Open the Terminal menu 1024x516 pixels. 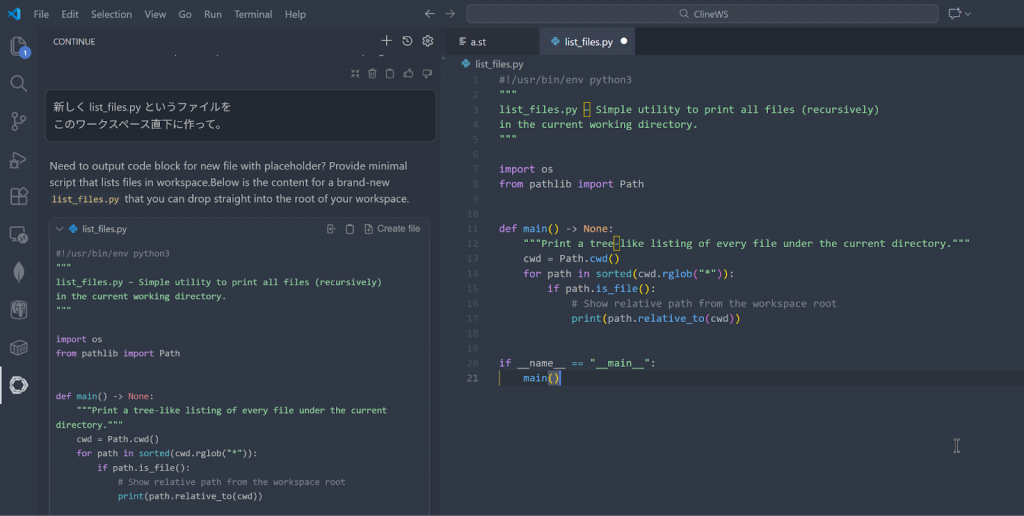253,14
